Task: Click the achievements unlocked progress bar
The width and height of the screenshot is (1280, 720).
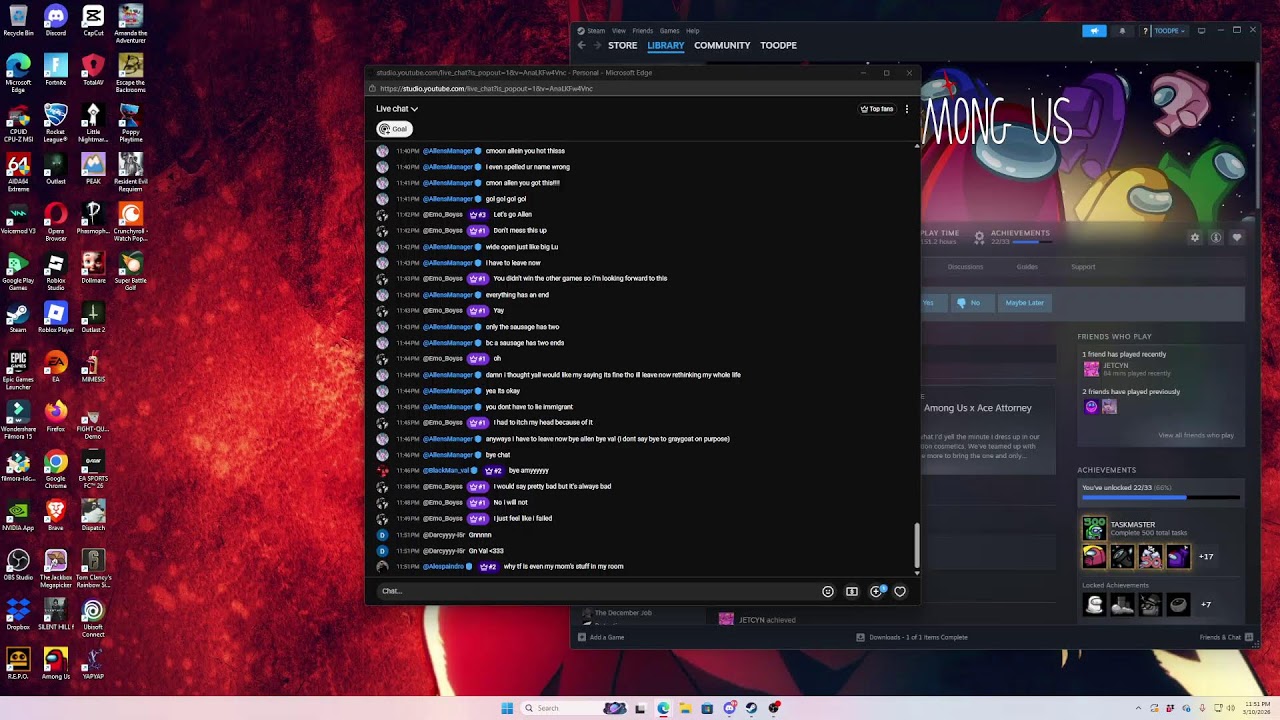Action: 1161,497
